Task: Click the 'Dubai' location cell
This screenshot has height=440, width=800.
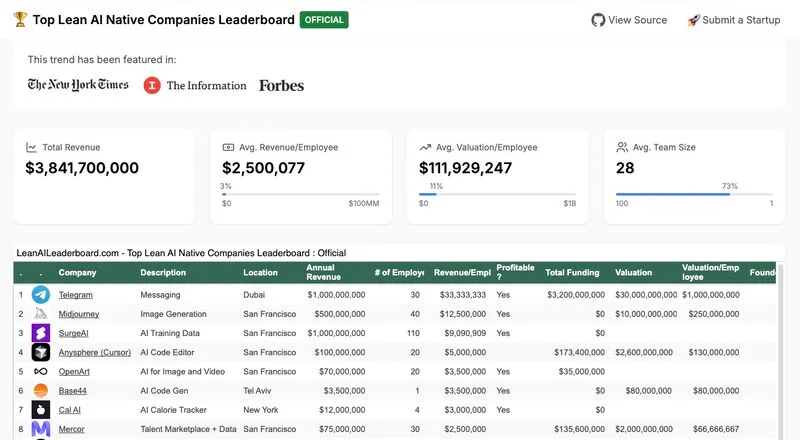Action: point(254,295)
